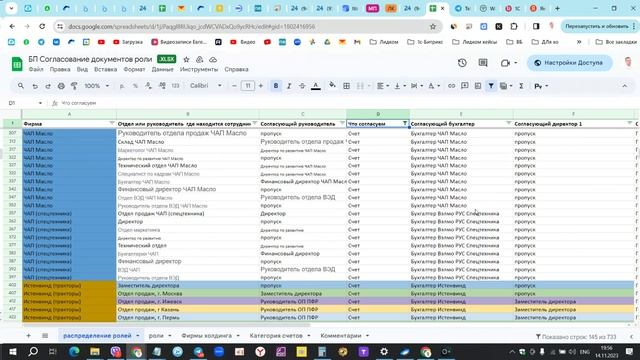Screen dimensions: 640x360
Task: Activate the paint format tool
Action: coord(74,86)
